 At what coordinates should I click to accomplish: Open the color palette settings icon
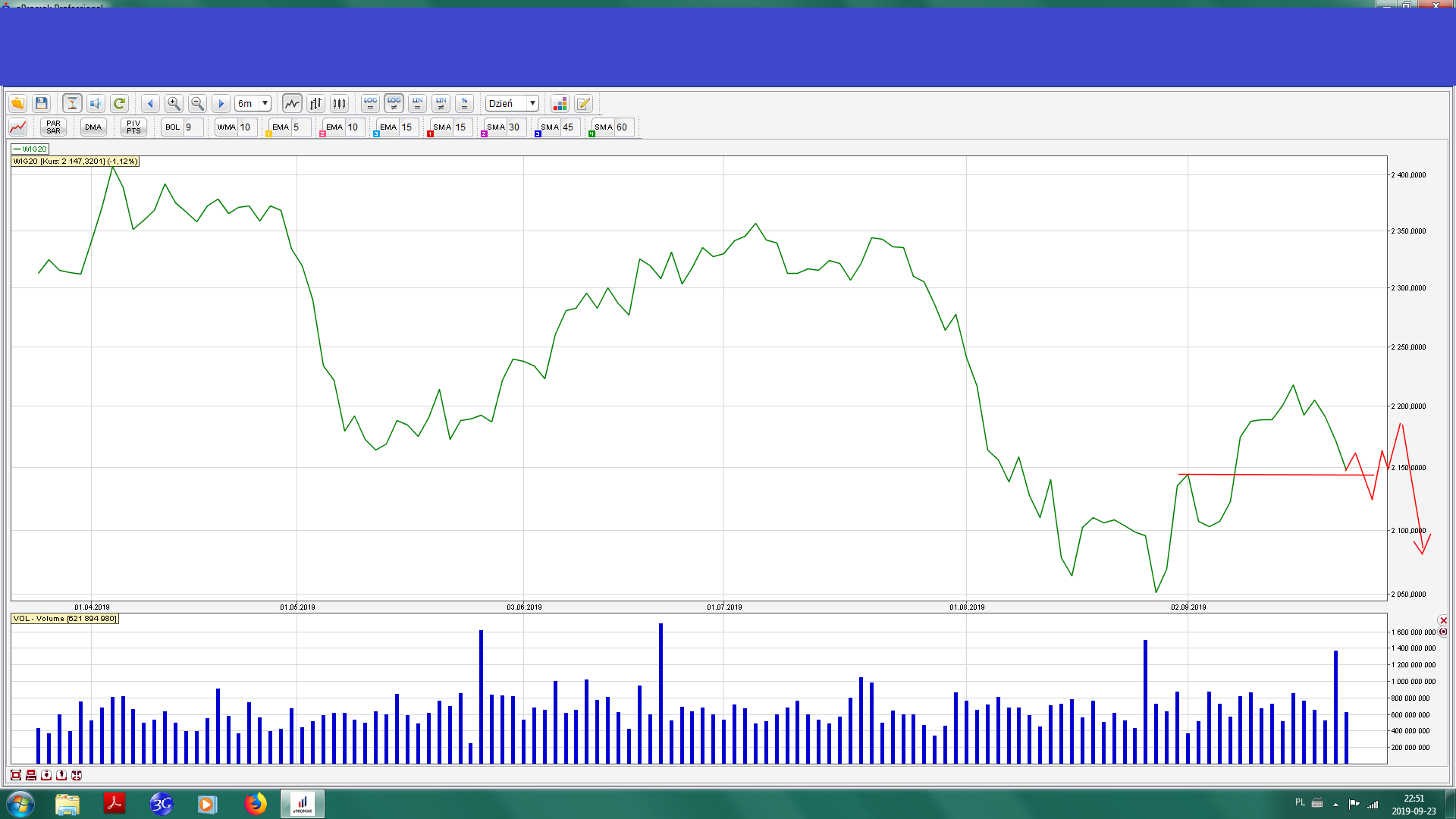pos(560,104)
